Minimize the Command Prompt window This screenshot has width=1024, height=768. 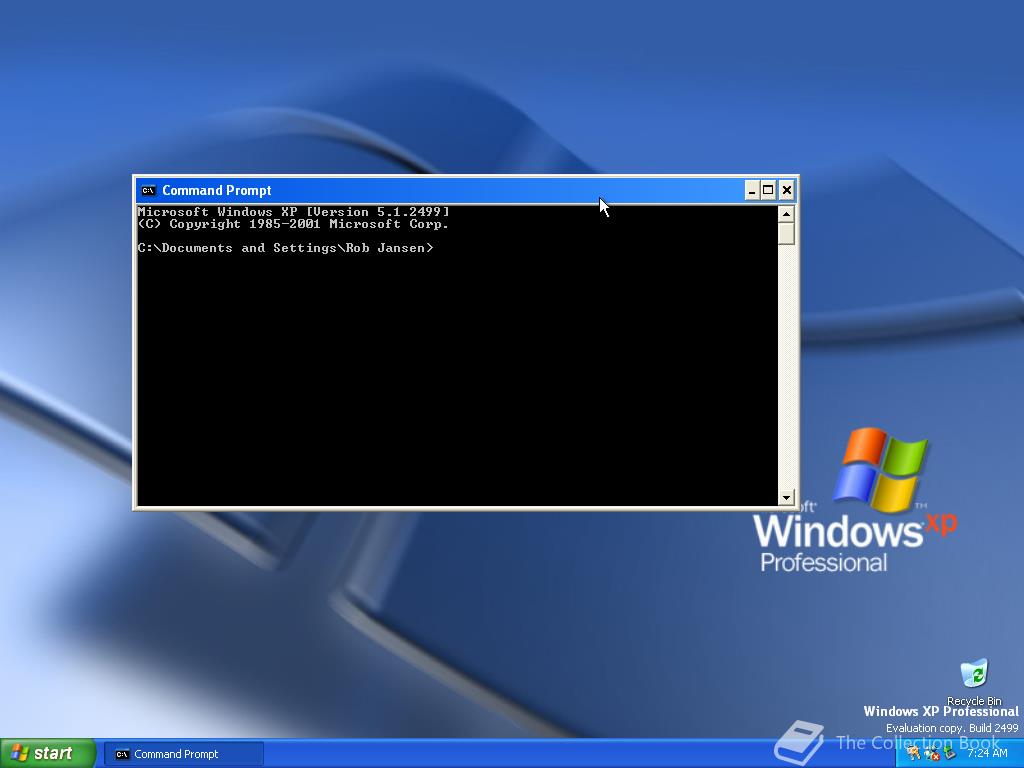coord(752,190)
